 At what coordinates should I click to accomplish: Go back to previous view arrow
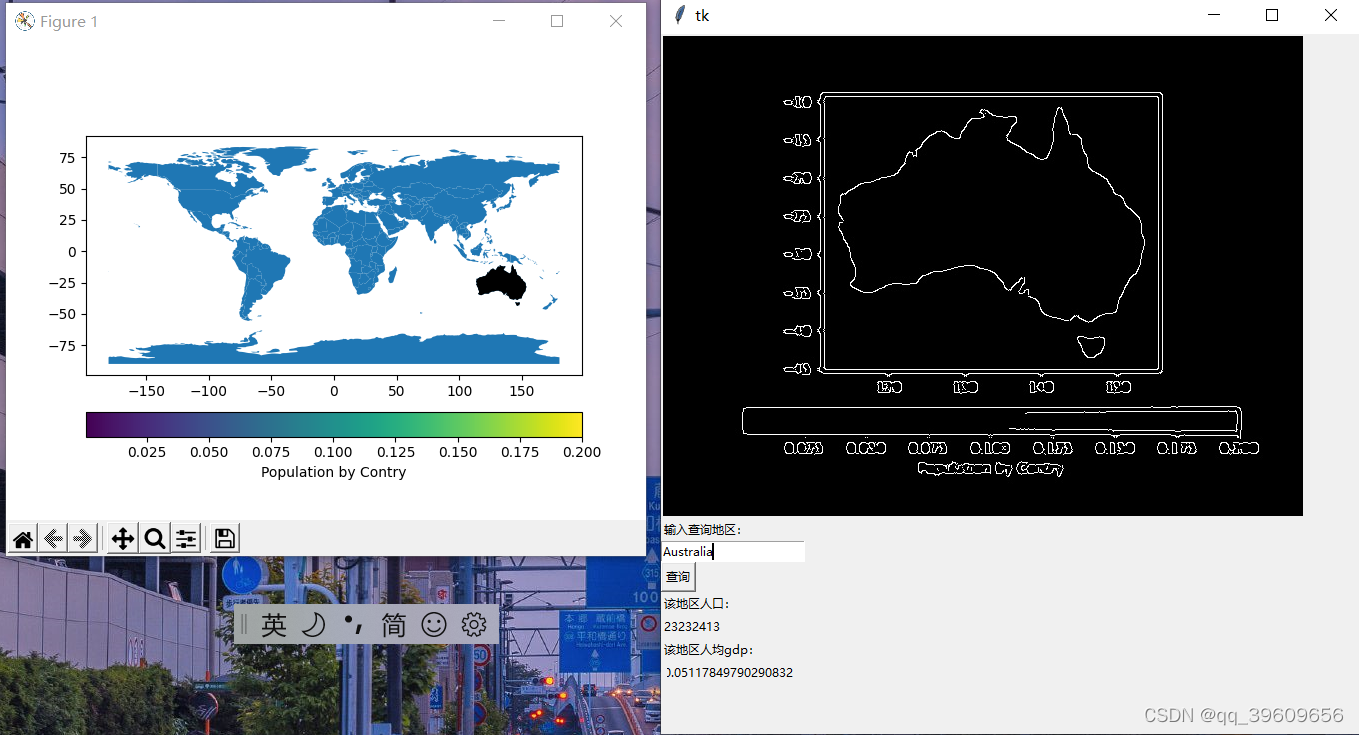(x=53, y=540)
